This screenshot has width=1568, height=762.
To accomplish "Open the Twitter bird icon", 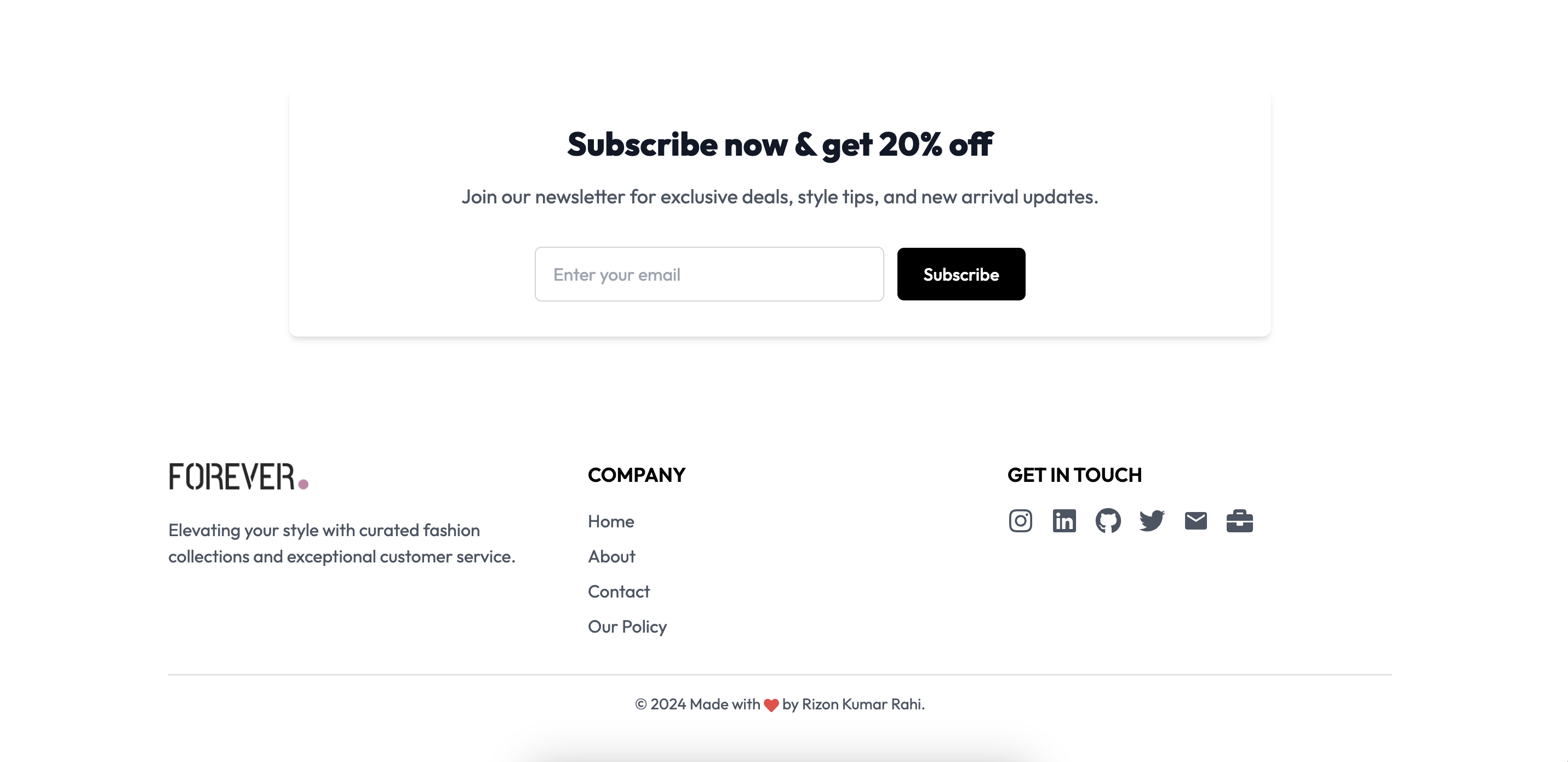I will pyautogui.click(x=1152, y=520).
